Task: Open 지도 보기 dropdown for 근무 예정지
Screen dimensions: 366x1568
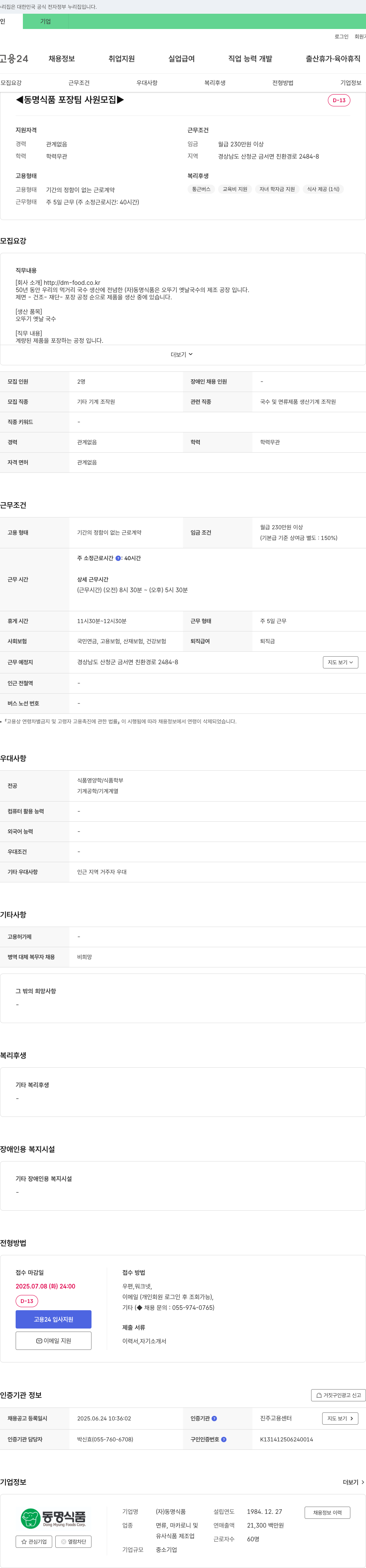Action: [340, 662]
